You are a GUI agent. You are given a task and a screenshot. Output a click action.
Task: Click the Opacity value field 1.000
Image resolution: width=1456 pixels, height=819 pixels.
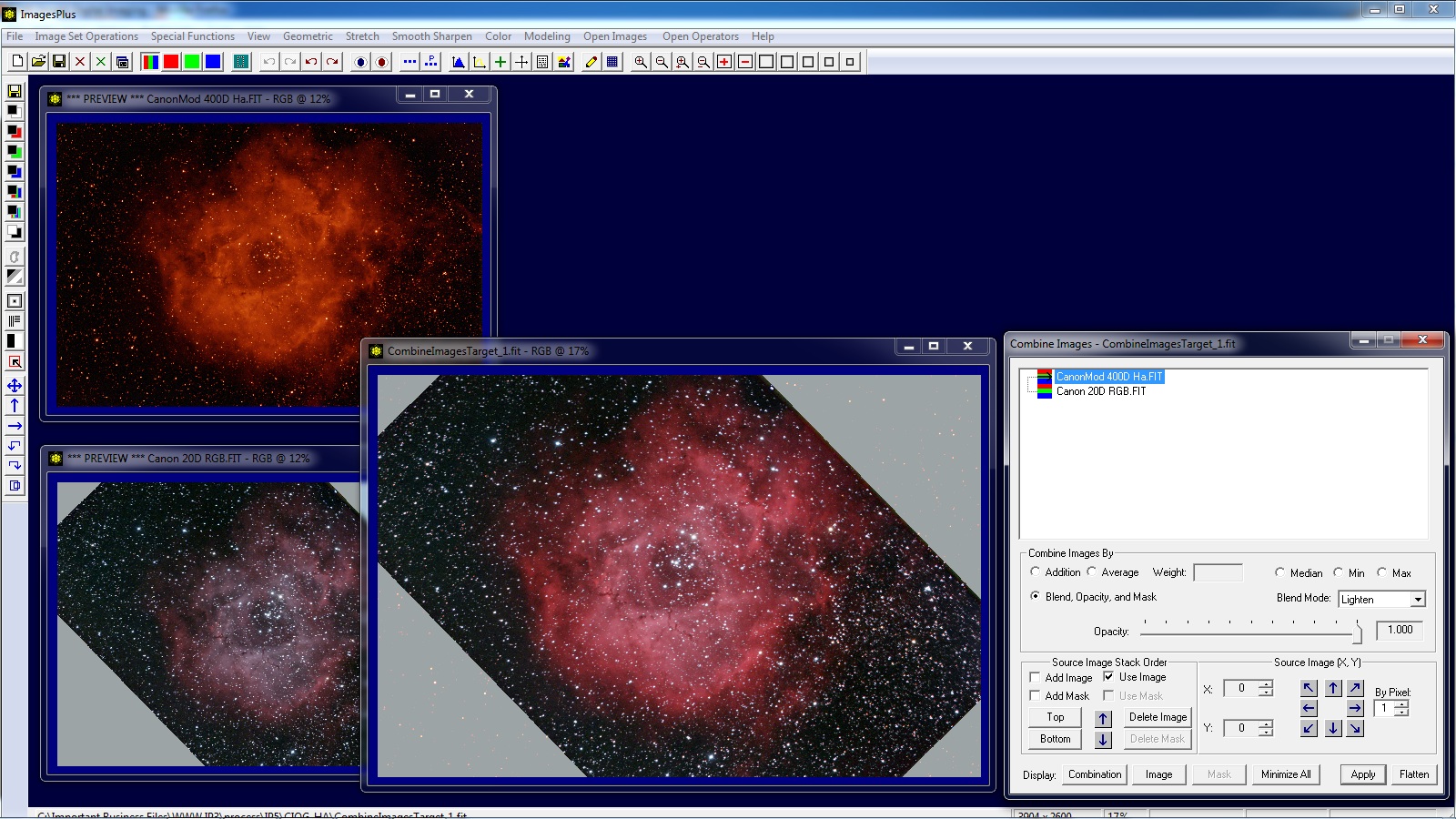click(1400, 630)
